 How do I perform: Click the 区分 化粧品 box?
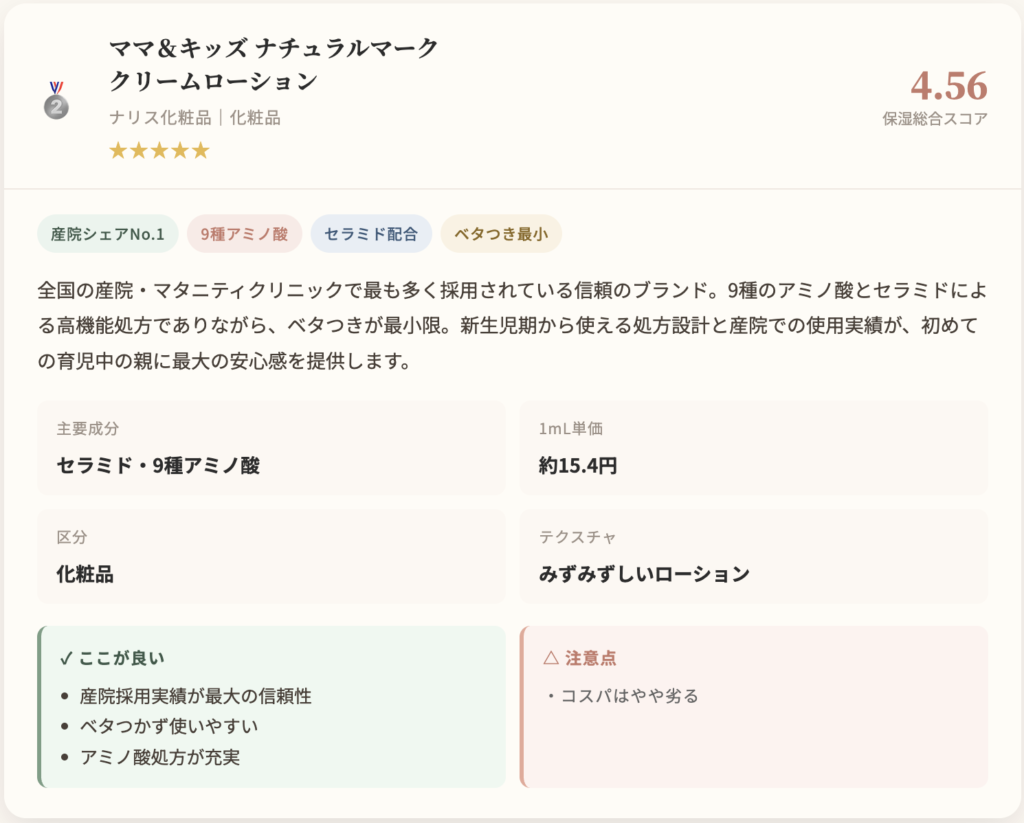[x=271, y=557]
